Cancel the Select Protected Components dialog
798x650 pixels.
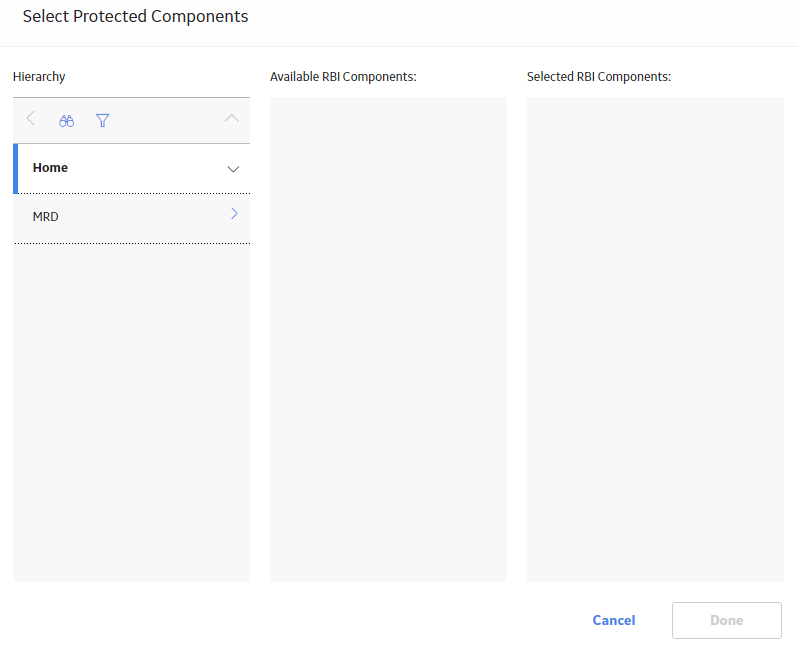point(614,620)
